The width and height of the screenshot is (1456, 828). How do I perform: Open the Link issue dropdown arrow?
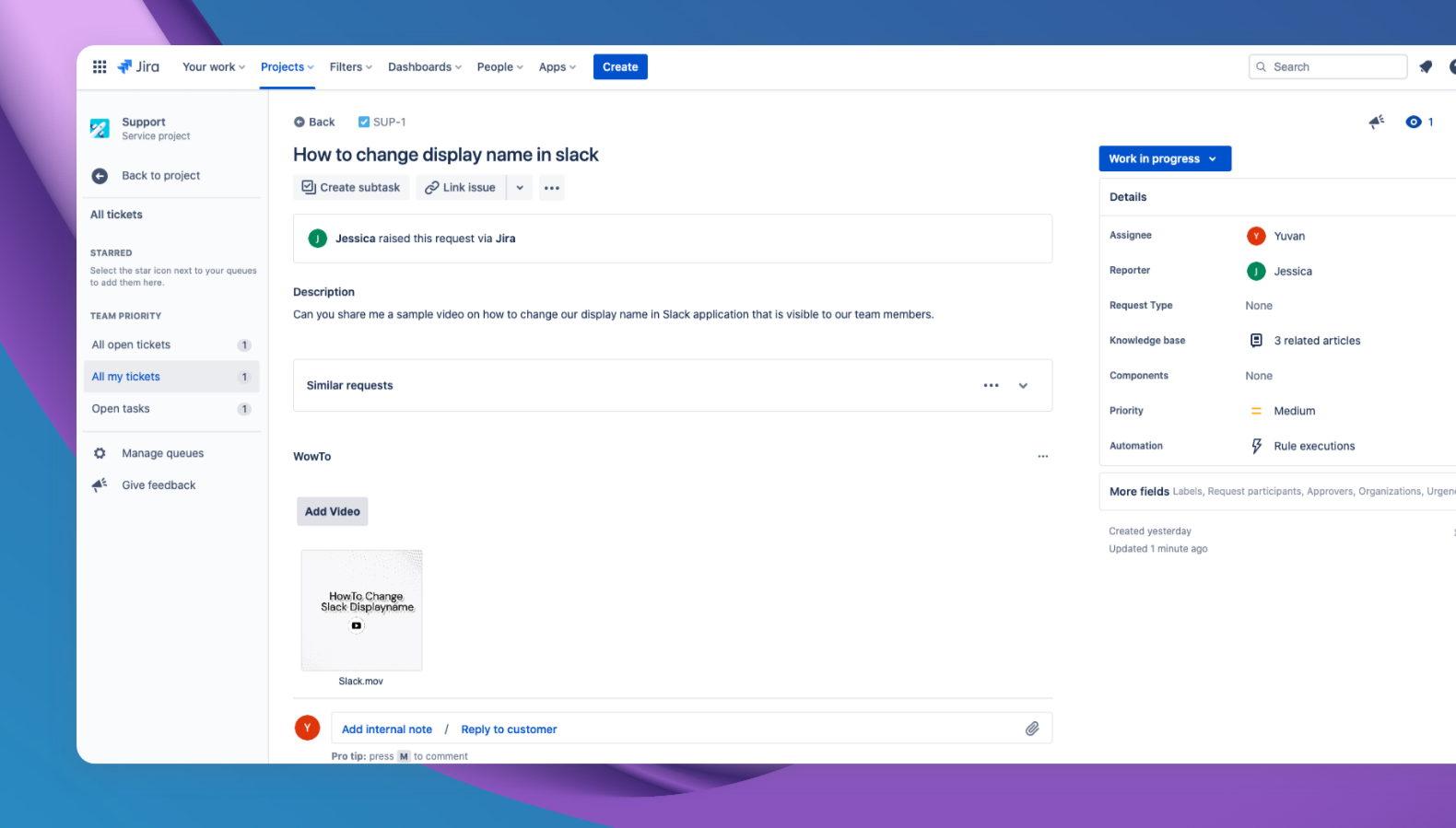(520, 188)
